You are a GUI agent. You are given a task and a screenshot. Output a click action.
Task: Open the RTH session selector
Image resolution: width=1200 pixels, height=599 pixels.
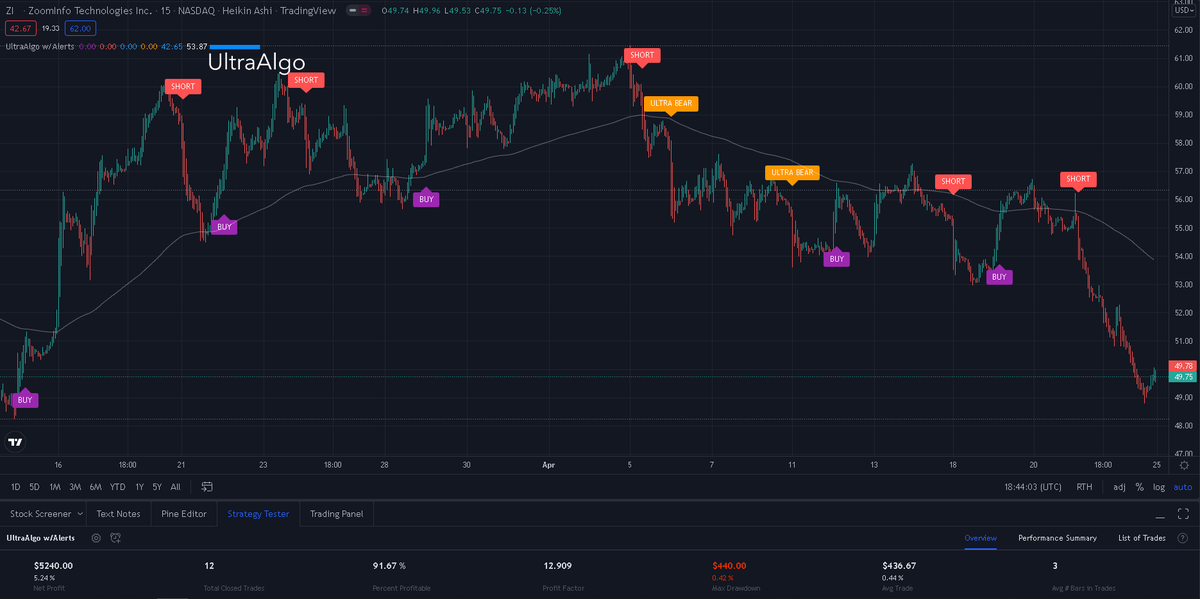click(x=1084, y=487)
